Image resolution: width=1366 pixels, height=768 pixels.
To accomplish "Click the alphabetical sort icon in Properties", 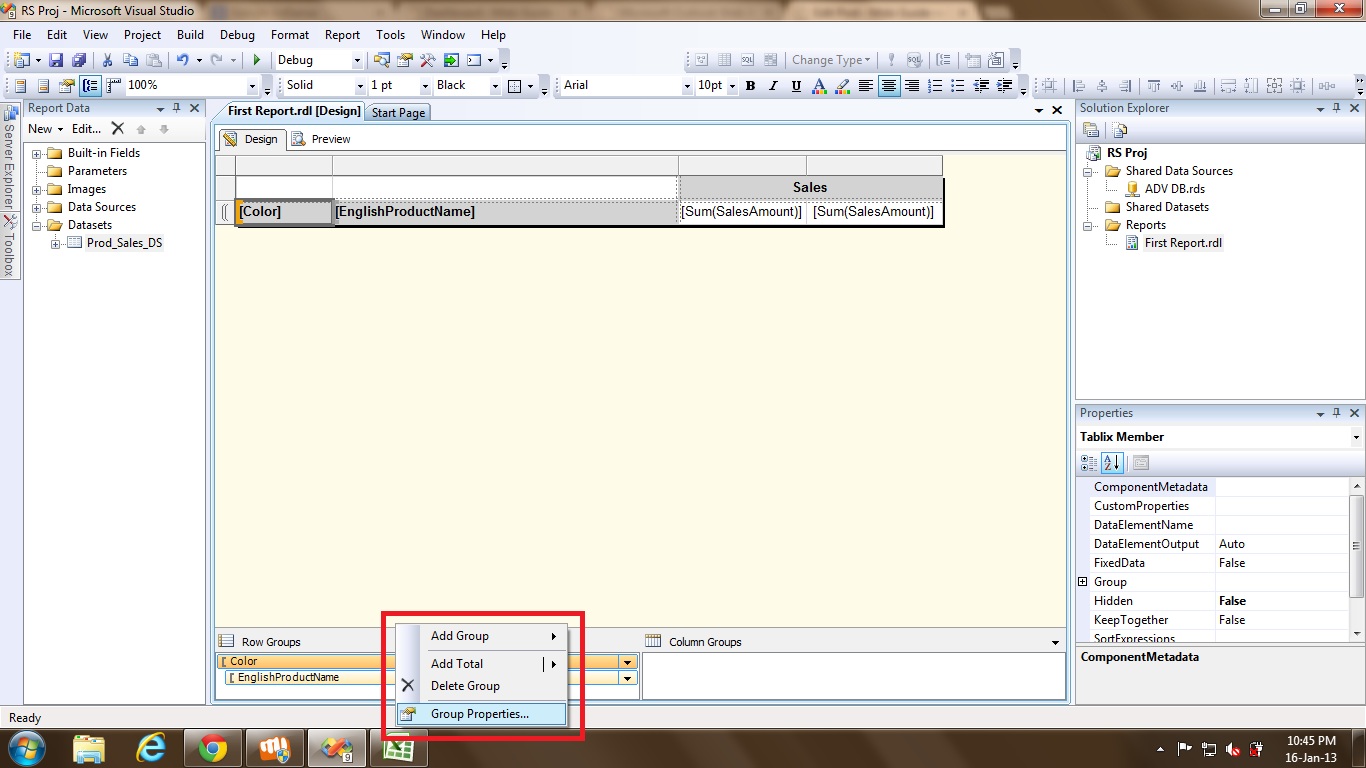I will 1112,463.
